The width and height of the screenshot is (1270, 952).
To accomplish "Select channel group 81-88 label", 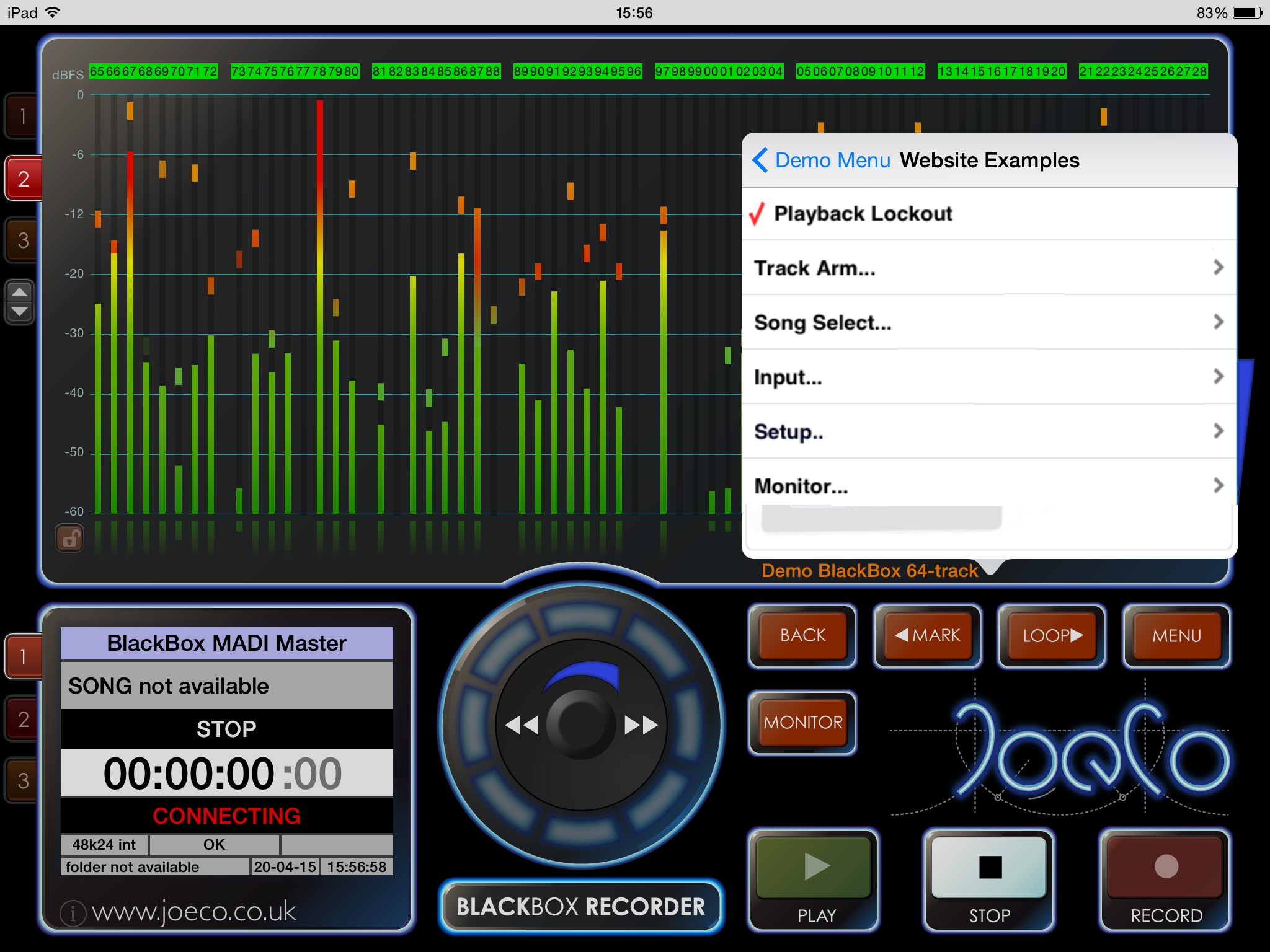I will coord(437,71).
